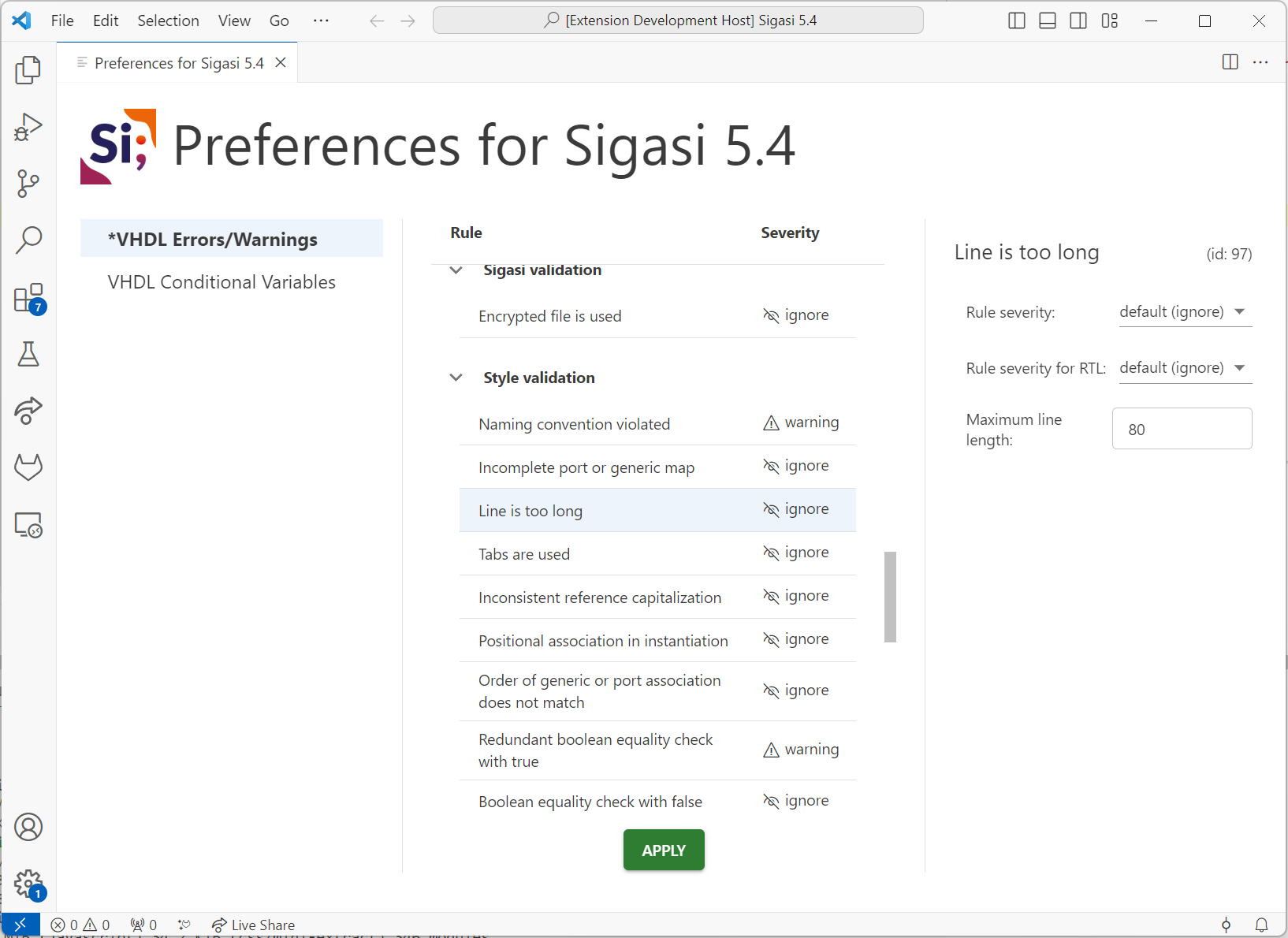The image size is (1288, 938).
Task: Open the Rule severity for RTL dropdown
Action: coord(1186,368)
